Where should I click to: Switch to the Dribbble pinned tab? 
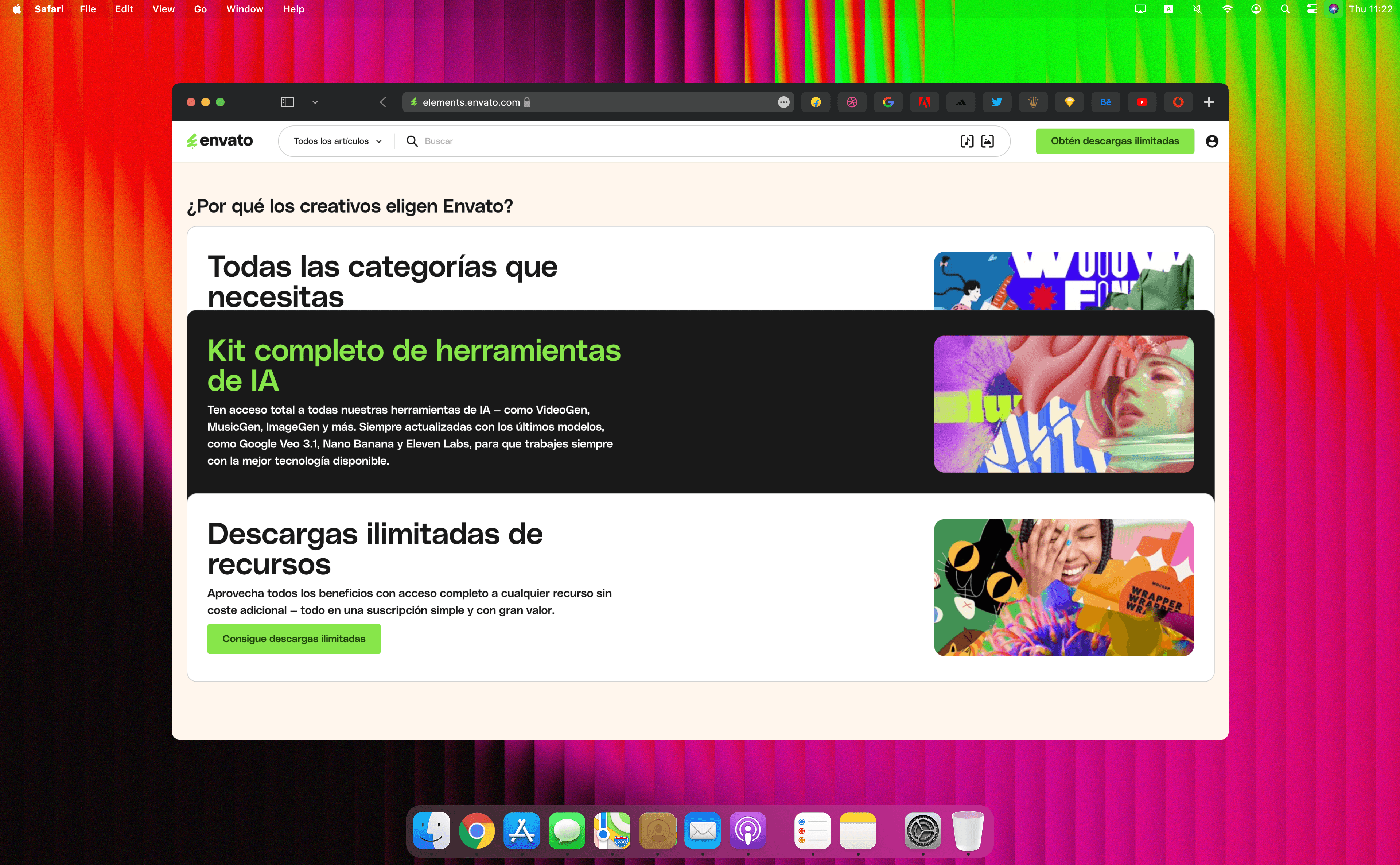(852, 102)
